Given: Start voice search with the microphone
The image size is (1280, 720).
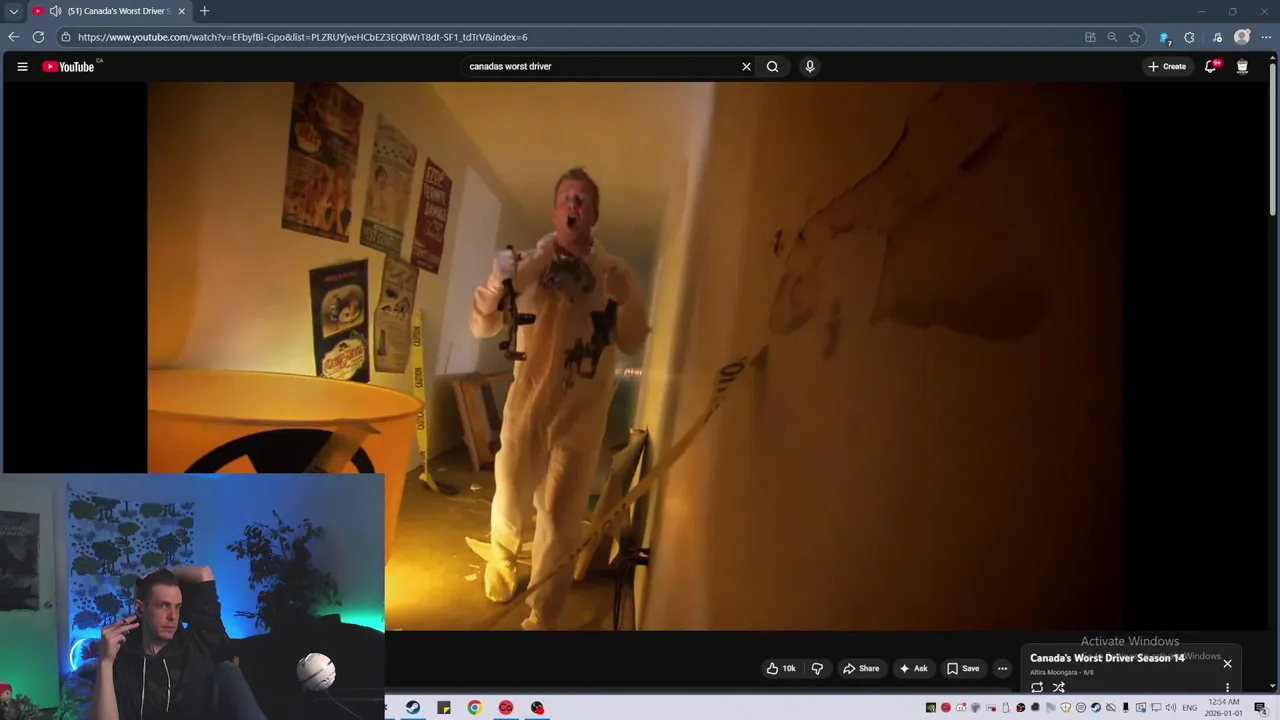Looking at the screenshot, I should (810, 67).
